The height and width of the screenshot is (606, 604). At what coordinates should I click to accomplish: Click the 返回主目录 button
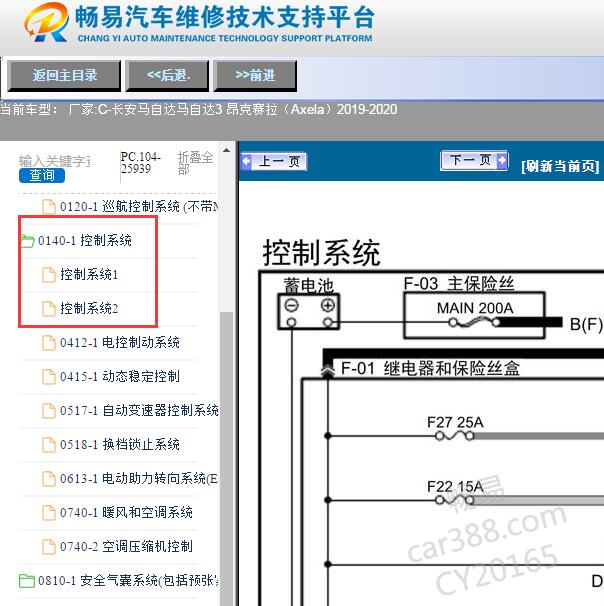(x=64, y=75)
